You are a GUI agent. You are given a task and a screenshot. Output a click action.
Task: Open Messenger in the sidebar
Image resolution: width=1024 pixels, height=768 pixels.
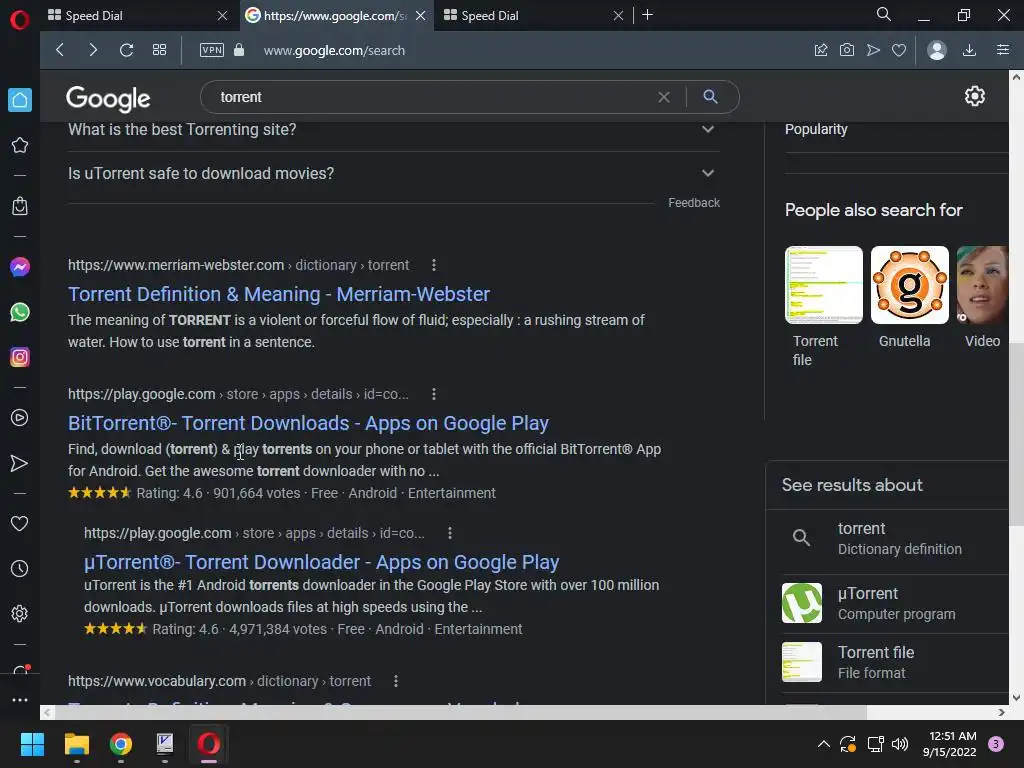20,267
